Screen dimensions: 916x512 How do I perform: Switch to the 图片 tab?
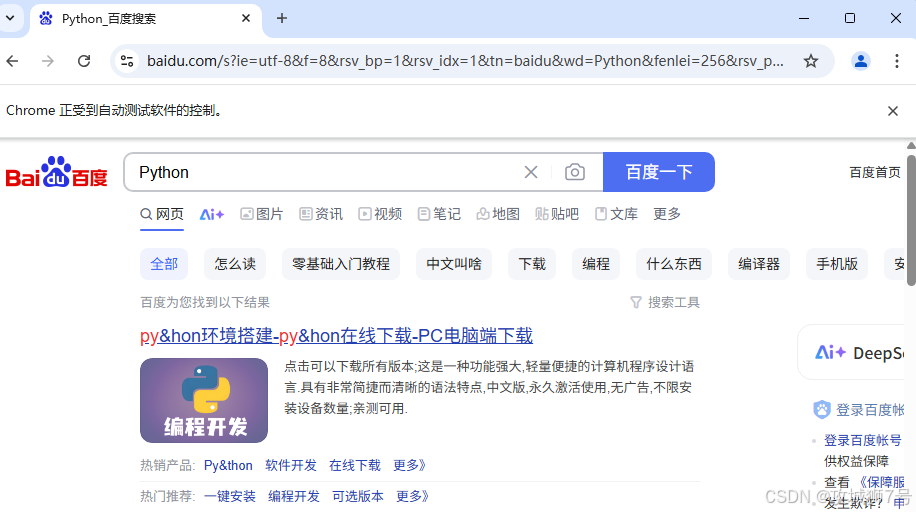(261, 214)
